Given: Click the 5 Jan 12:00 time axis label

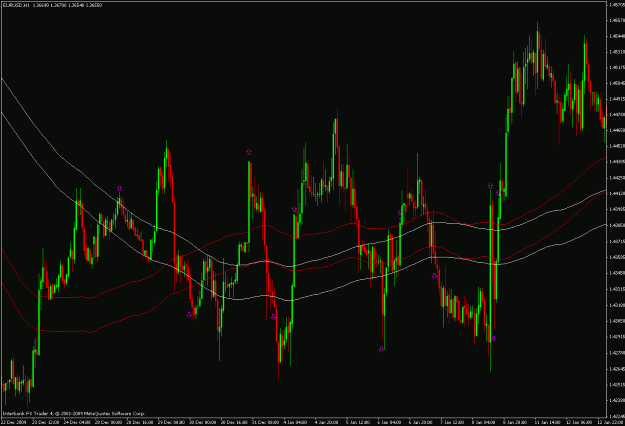Looking at the screenshot, I should click(358, 422).
